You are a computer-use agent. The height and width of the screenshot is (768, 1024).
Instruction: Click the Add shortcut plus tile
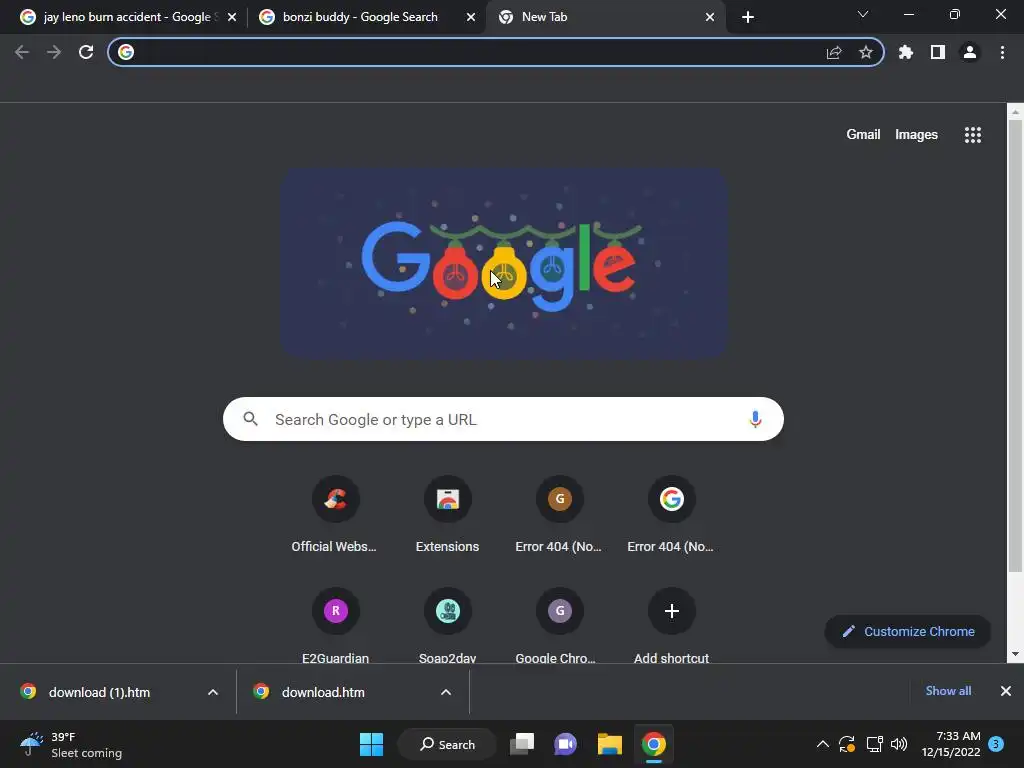coord(671,626)
